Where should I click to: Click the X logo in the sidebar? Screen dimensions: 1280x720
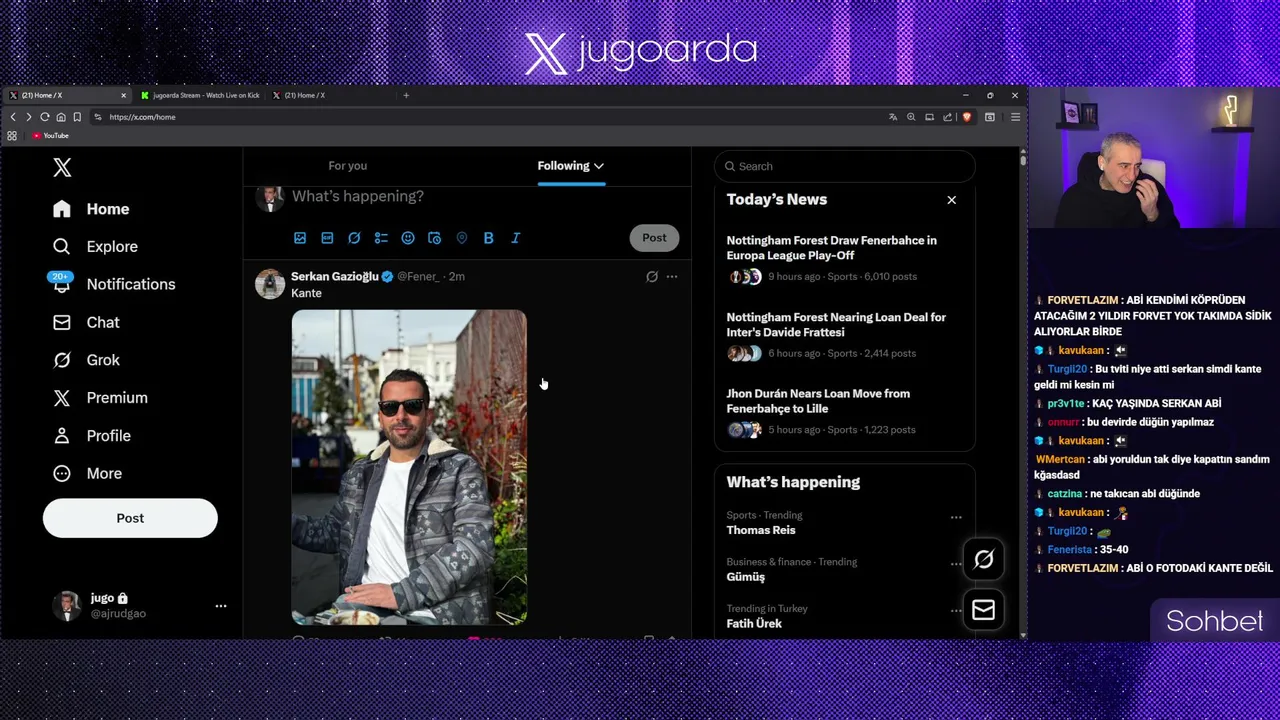62,168
